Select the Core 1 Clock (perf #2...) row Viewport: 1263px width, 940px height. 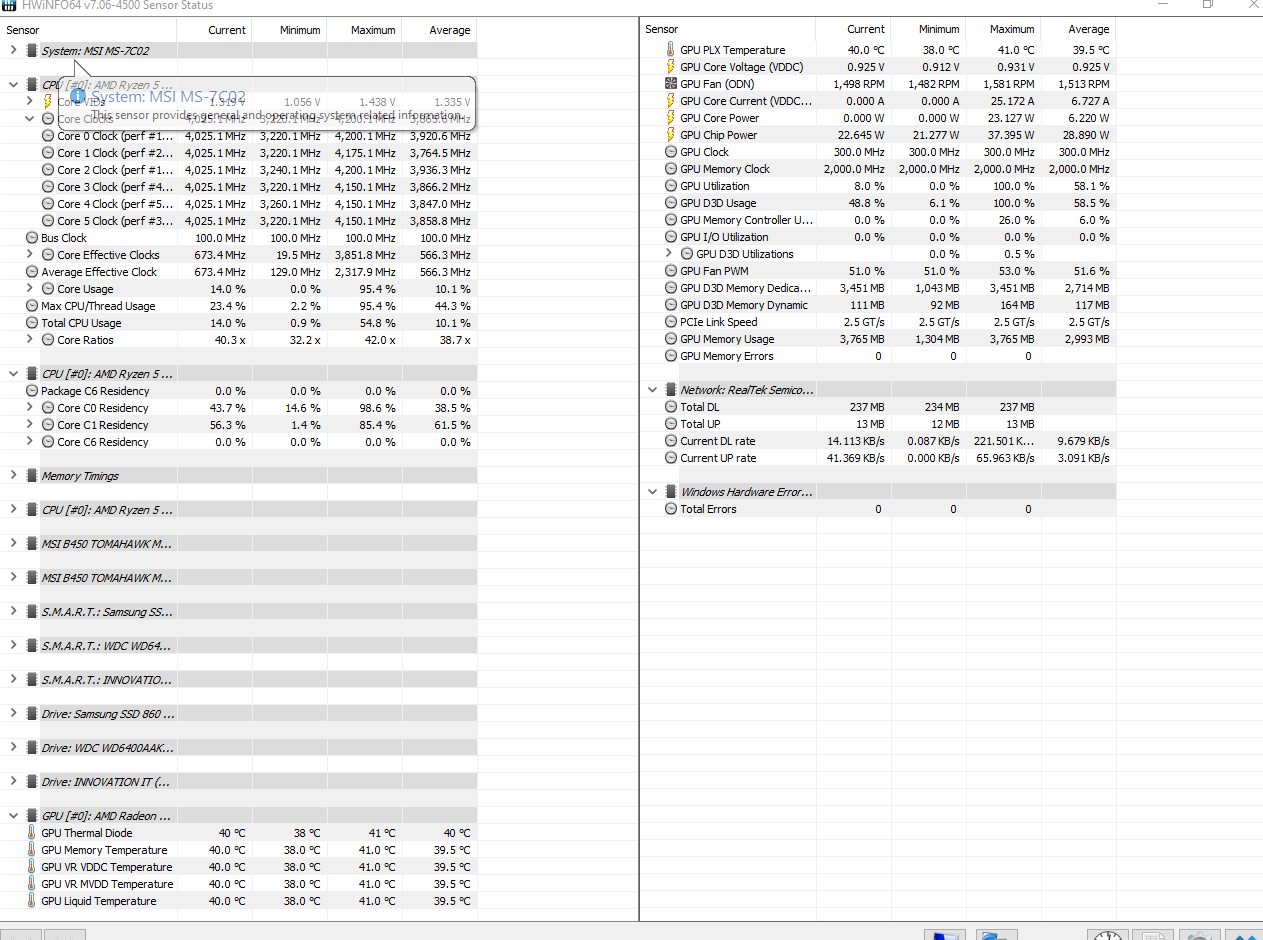pos(239,153)
